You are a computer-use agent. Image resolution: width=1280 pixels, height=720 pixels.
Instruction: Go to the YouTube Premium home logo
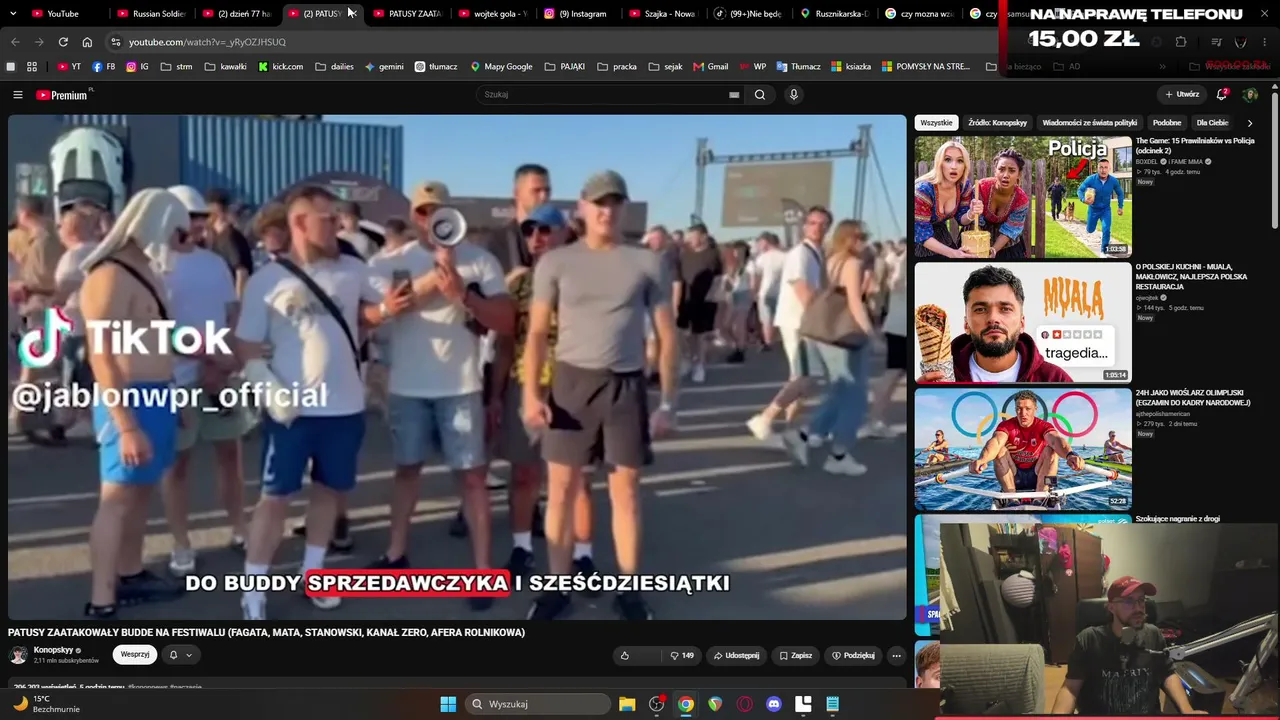(64, 95)
